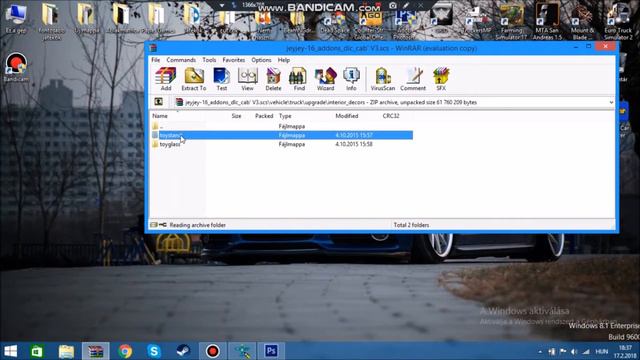Click the path text in the address bar
Viewport: 640px width, 360px height.
[331, 102]
